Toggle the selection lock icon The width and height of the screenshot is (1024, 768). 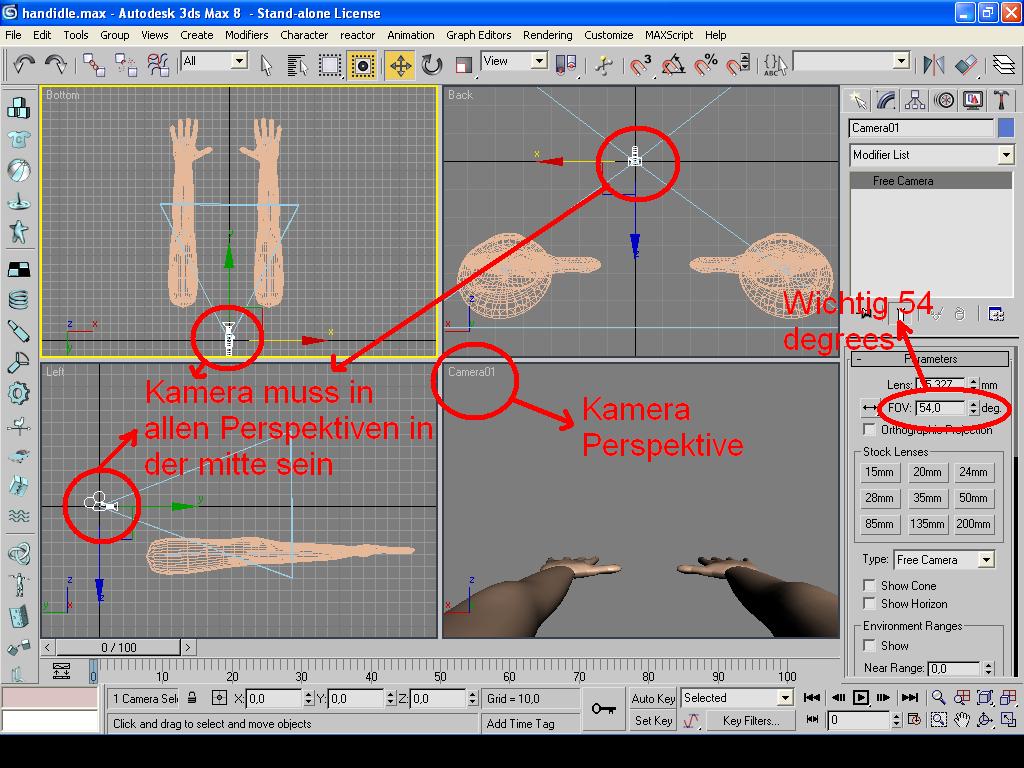[192, 698]
